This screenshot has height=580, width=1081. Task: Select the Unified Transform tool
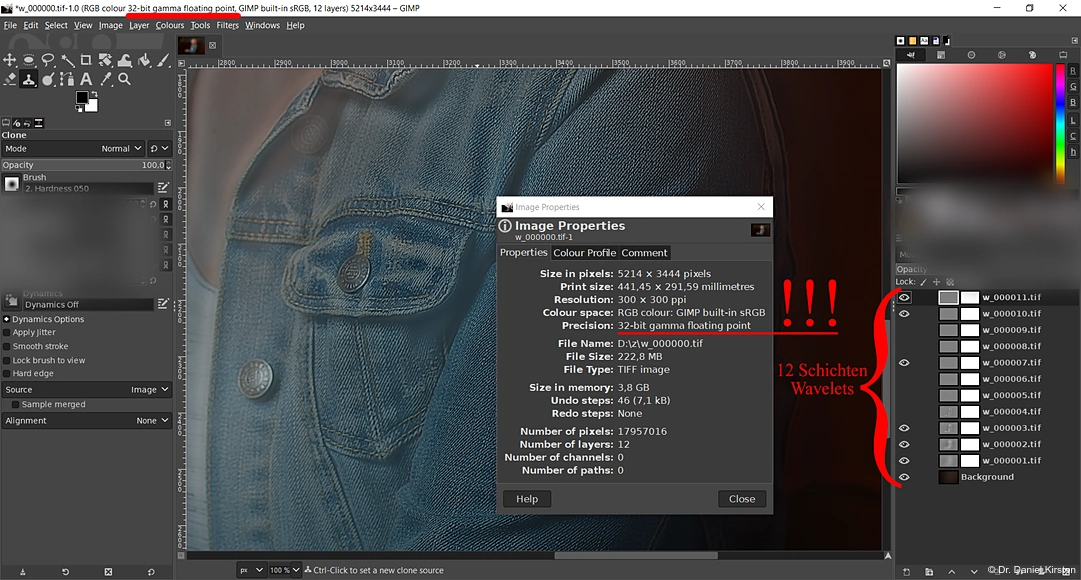[105, 61]
